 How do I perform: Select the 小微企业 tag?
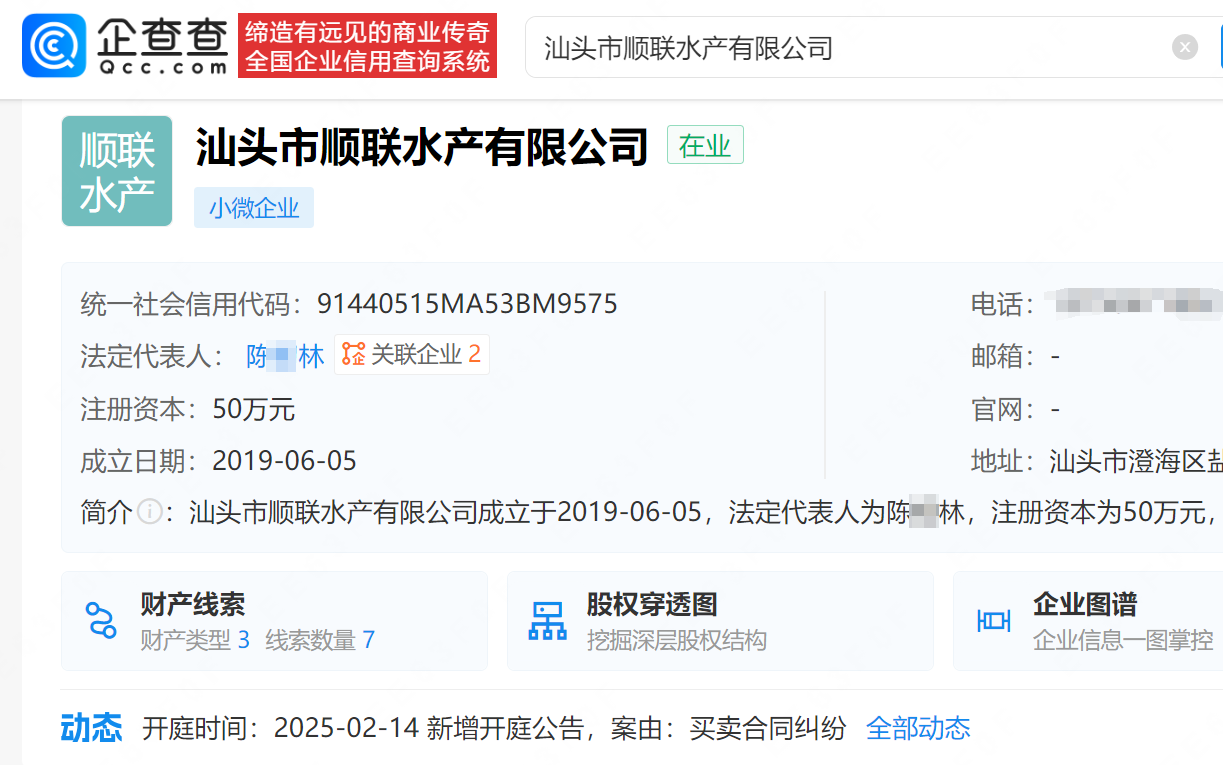click(254, 208)
